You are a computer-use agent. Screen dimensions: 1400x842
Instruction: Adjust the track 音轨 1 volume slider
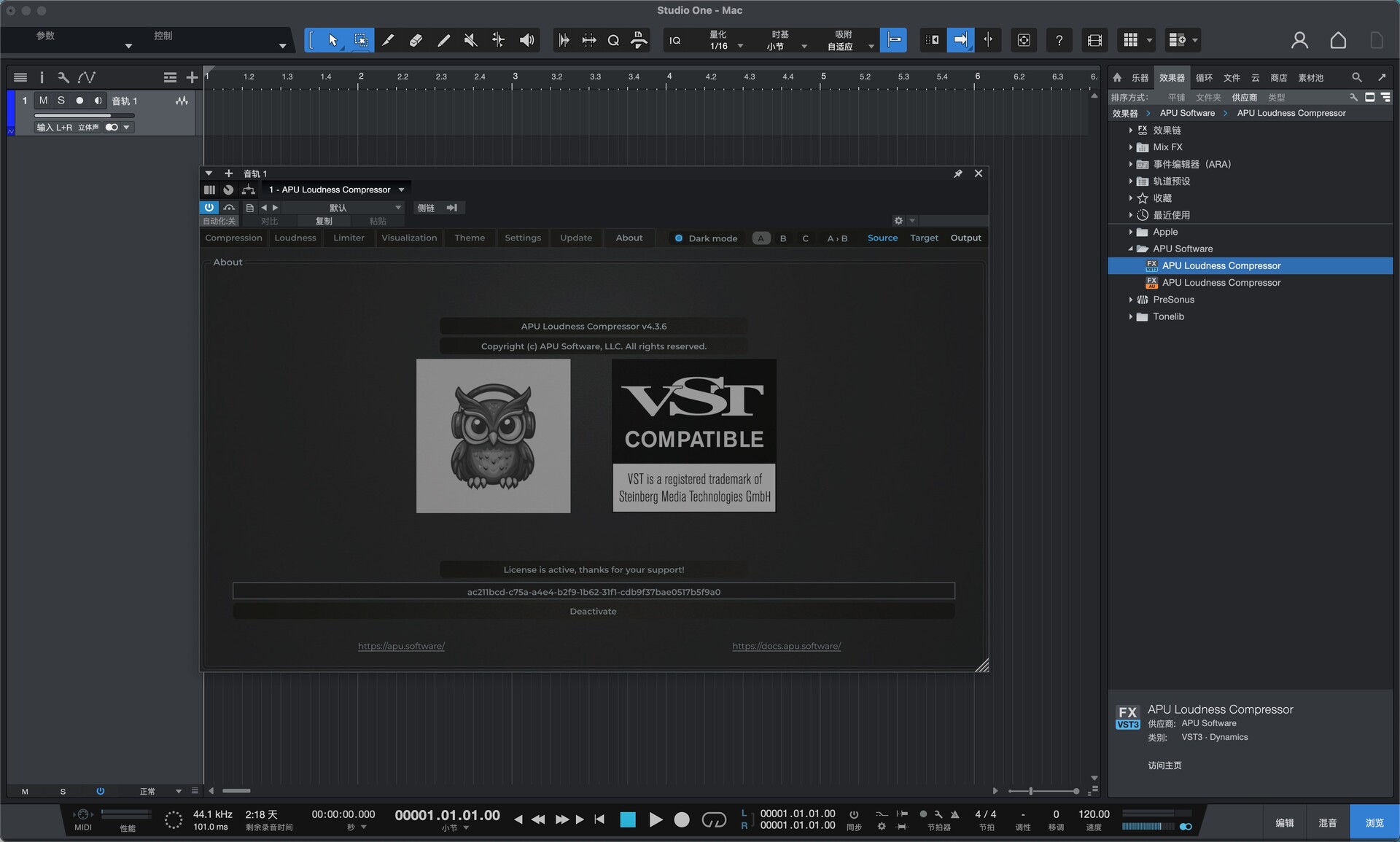(x=84, y=115)
